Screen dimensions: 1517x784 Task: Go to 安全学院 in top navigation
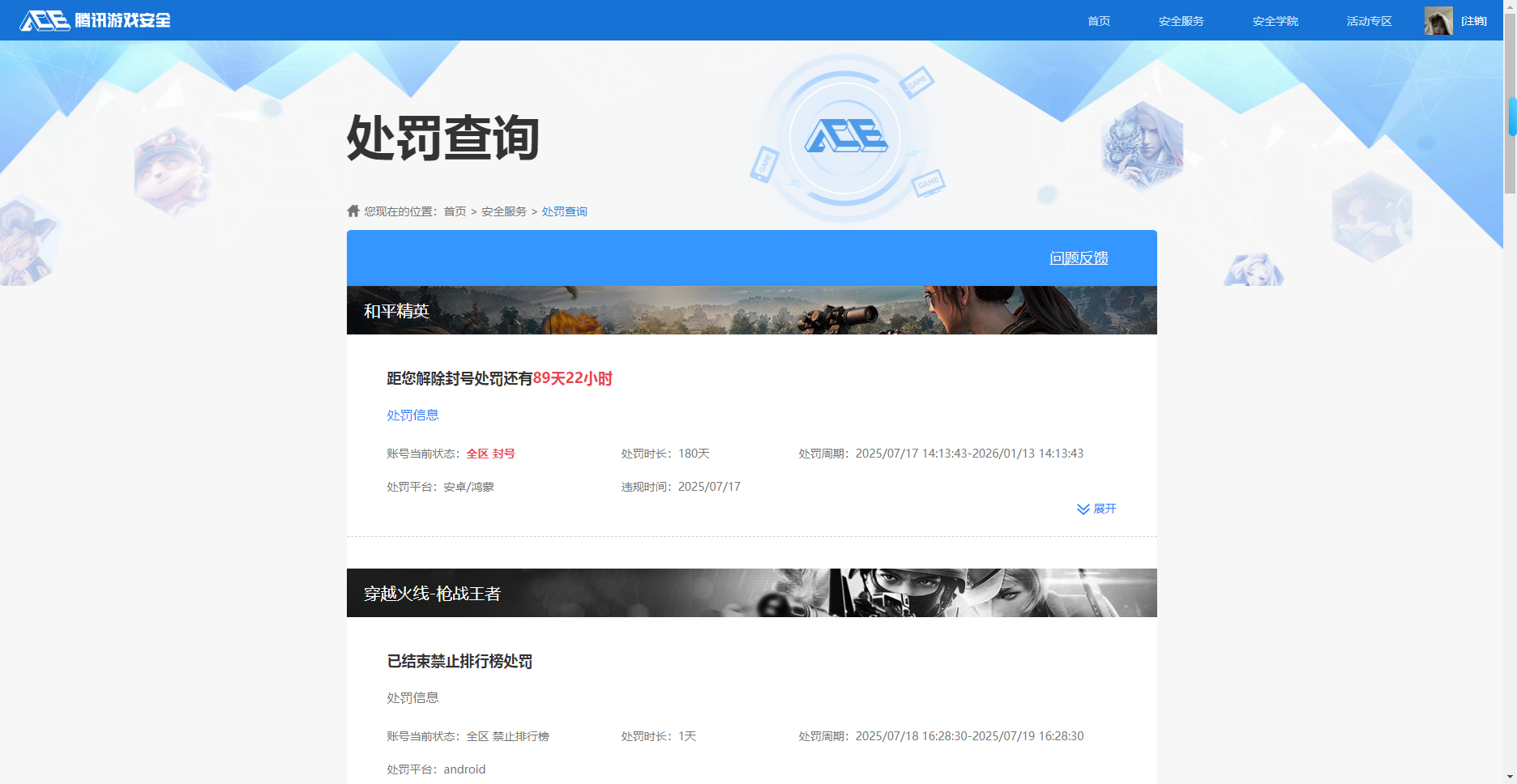(x=1276, y=21)
